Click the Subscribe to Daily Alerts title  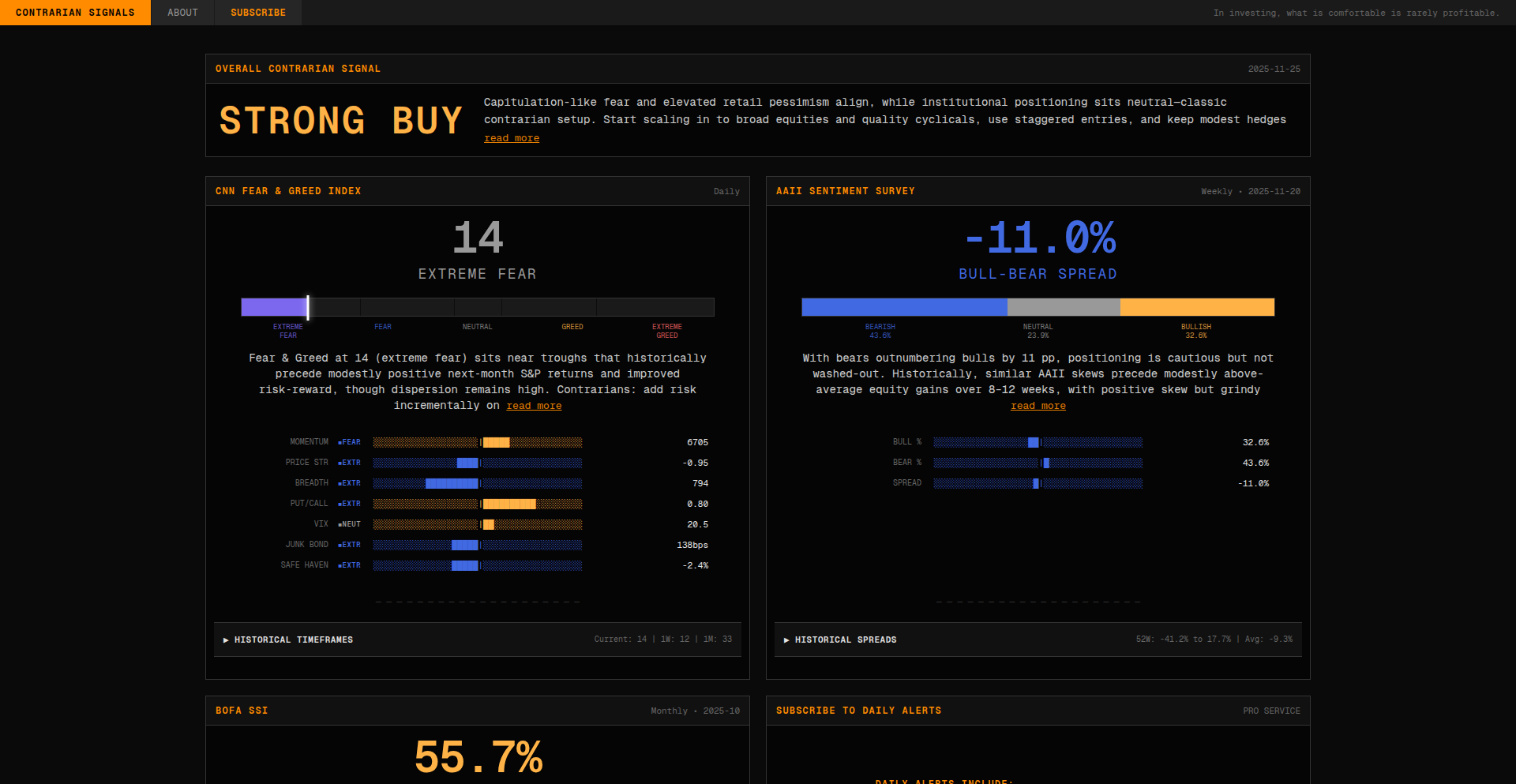point(858,711)
